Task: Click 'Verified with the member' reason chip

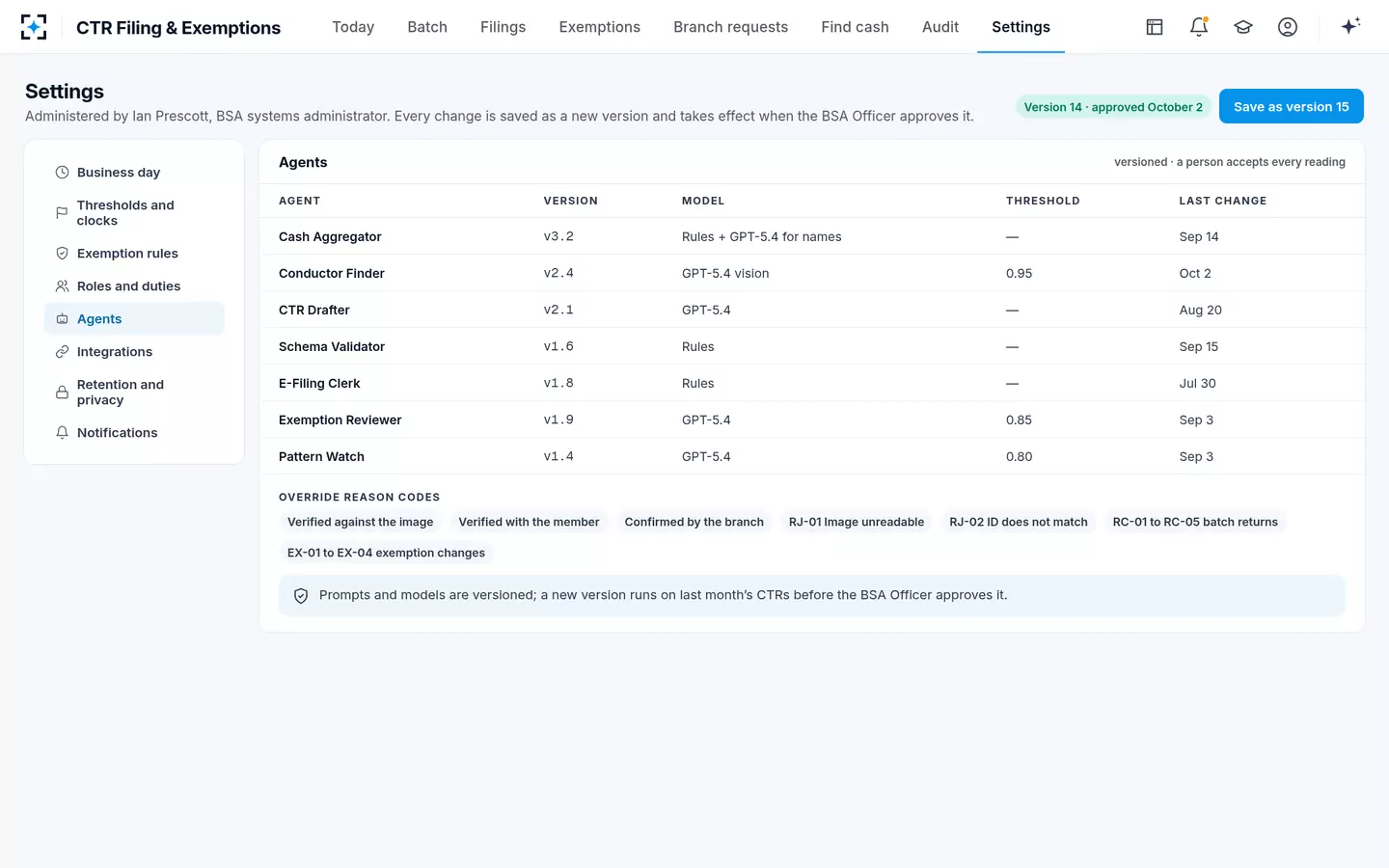Action: 529,522
